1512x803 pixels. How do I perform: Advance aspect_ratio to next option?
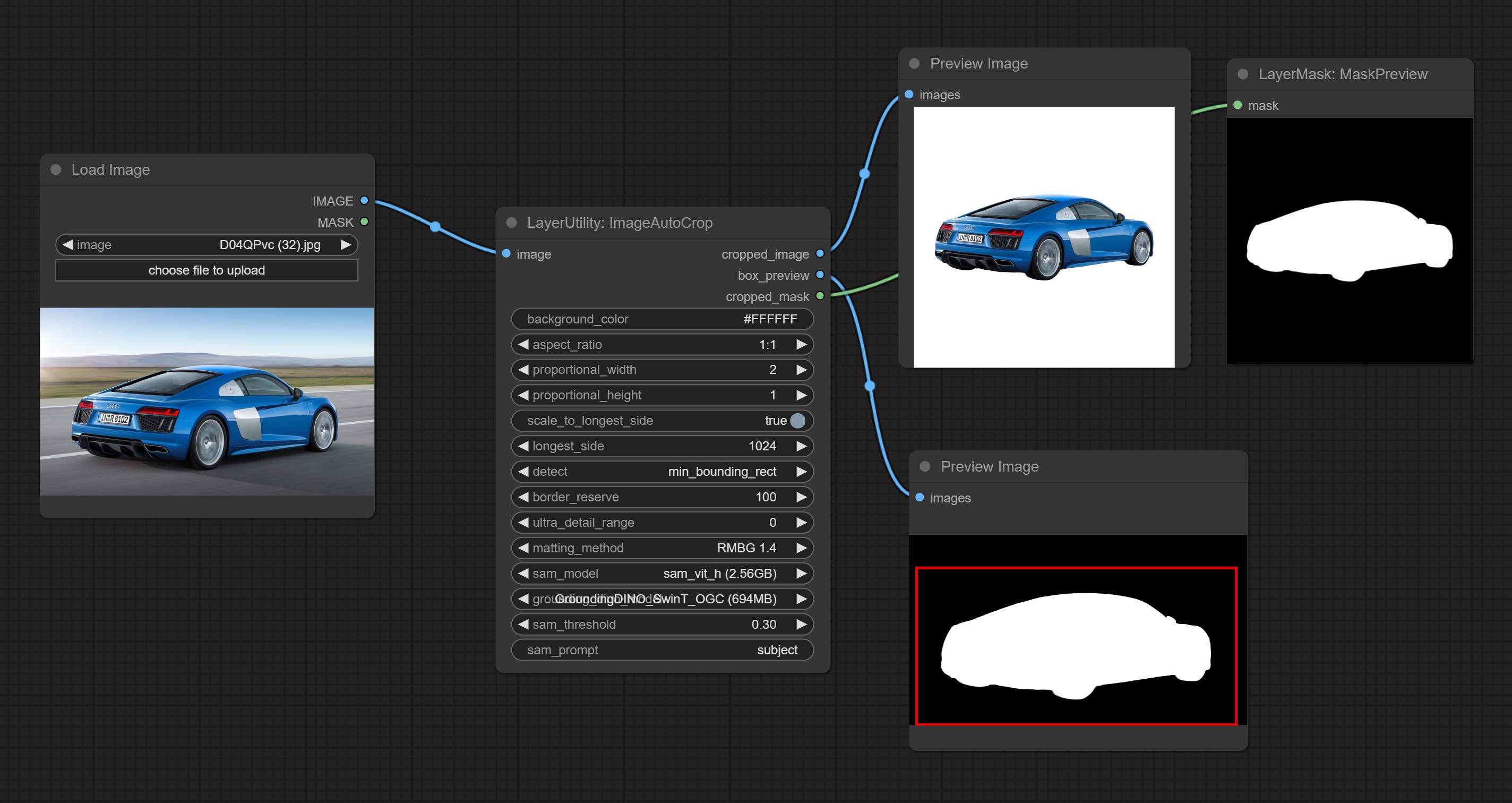click(801, 345)
